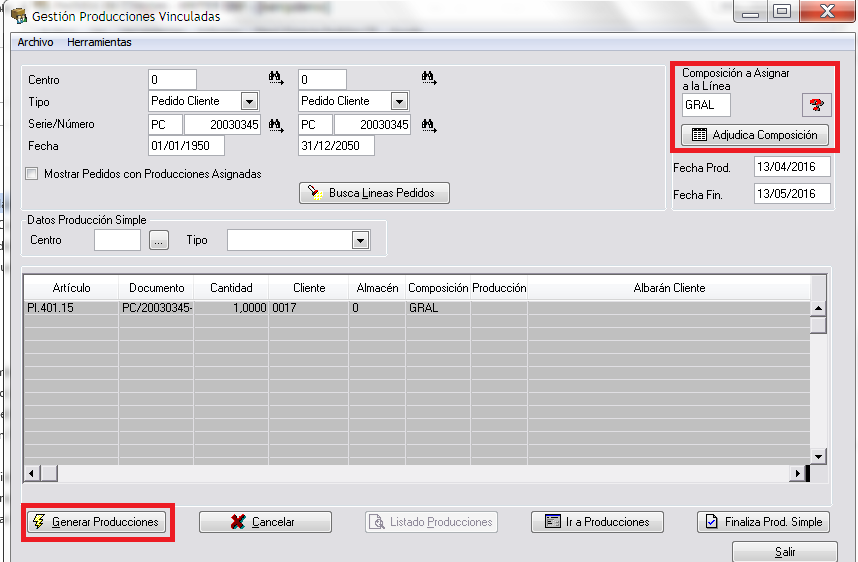
Task: Click the red question mark composition lookup button
Action: (x=816, y=105)
